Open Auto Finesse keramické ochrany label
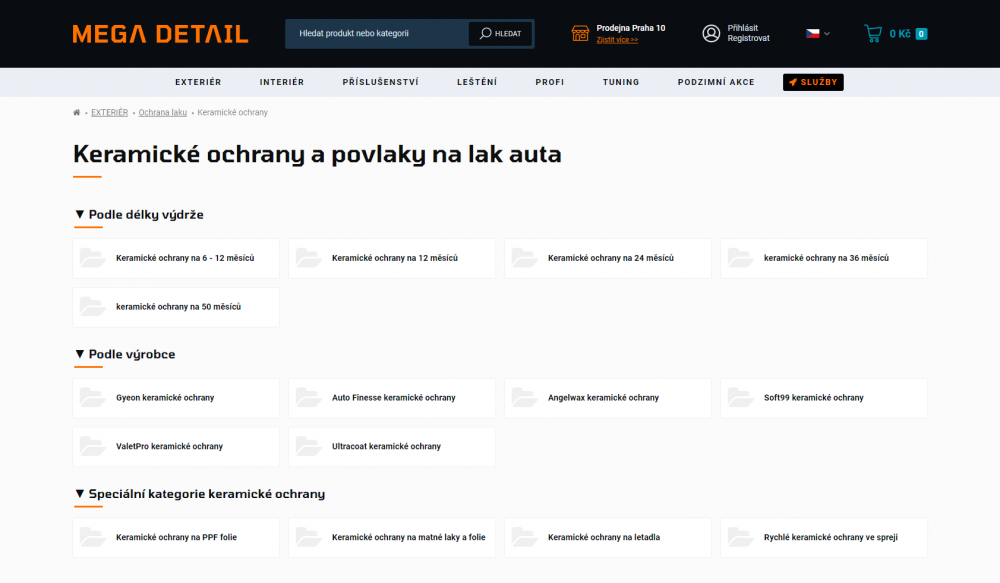This screenshot has height=583, width=1000. pos(393,398)
